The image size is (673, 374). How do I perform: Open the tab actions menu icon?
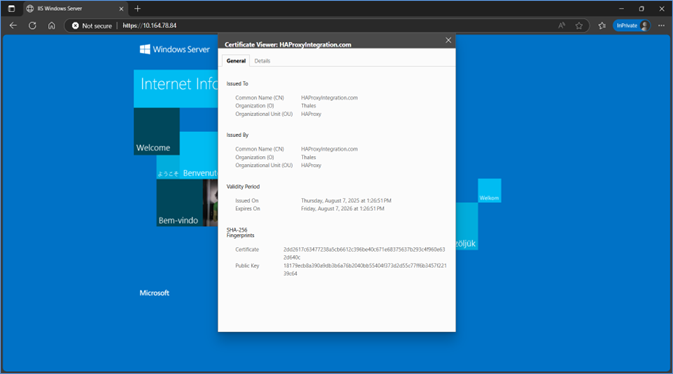click(12, 9)
